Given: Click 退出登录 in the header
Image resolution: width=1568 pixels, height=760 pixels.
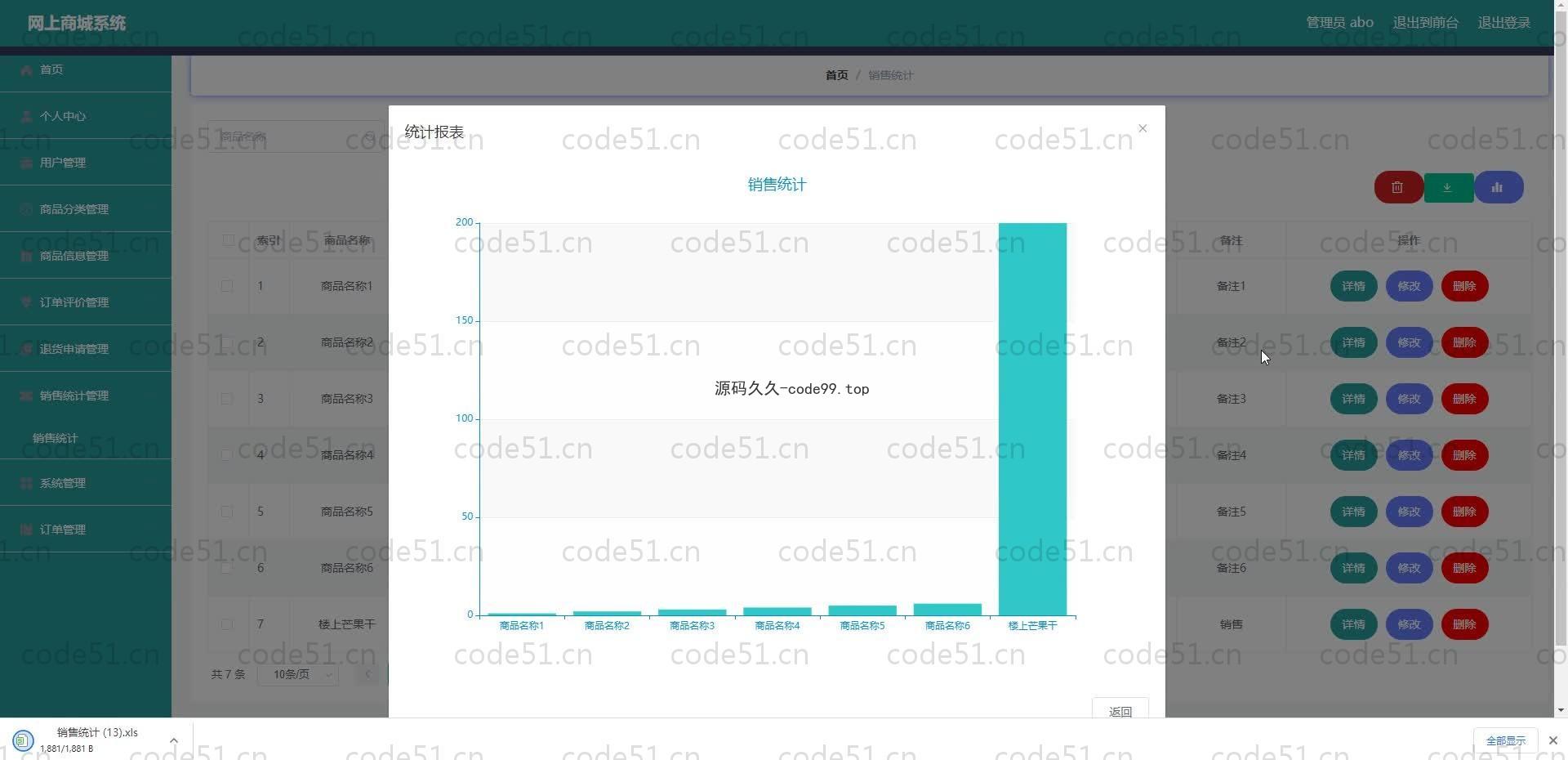Looking at the screenshot, I should [x=1503, y=23].
